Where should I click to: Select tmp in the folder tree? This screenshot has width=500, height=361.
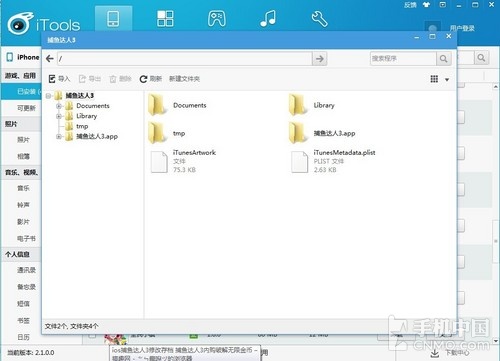(x=82, y=126)
